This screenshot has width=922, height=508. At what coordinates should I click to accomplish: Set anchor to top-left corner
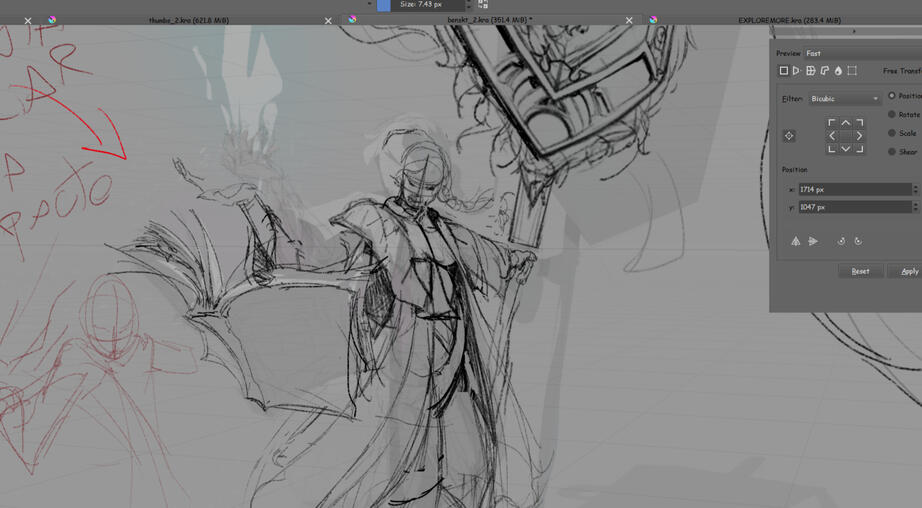point(831,122)
